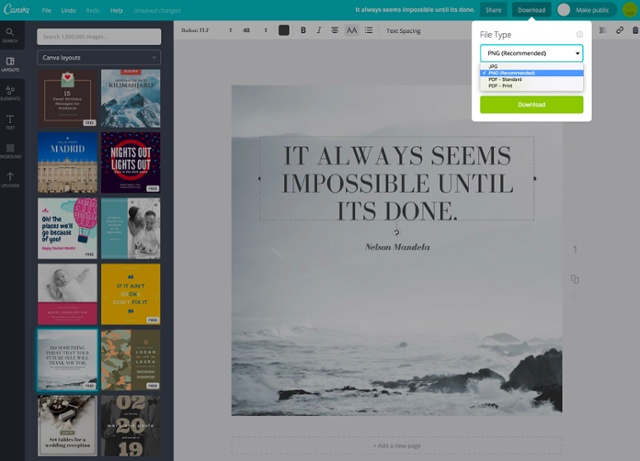Open the user avatar at top right
Image resolution: width=640 pixels, height=461 pixels.
630,10
